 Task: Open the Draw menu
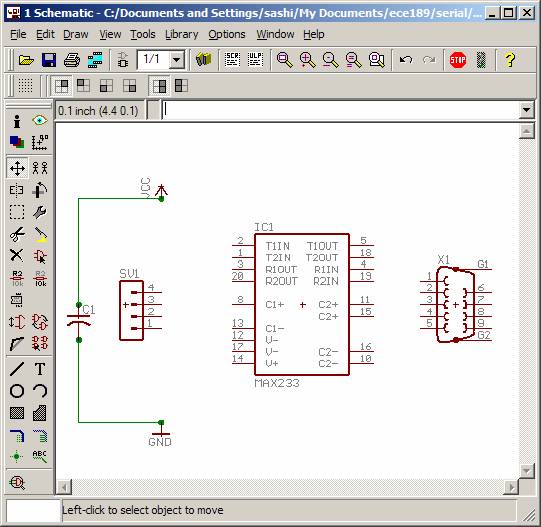pyautogui.click(x=76, y=34)
